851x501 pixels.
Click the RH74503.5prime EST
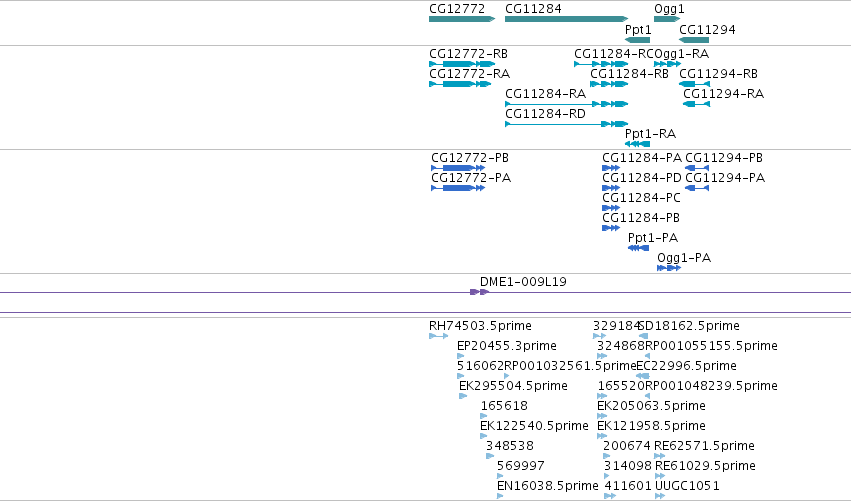pos(439,337)
